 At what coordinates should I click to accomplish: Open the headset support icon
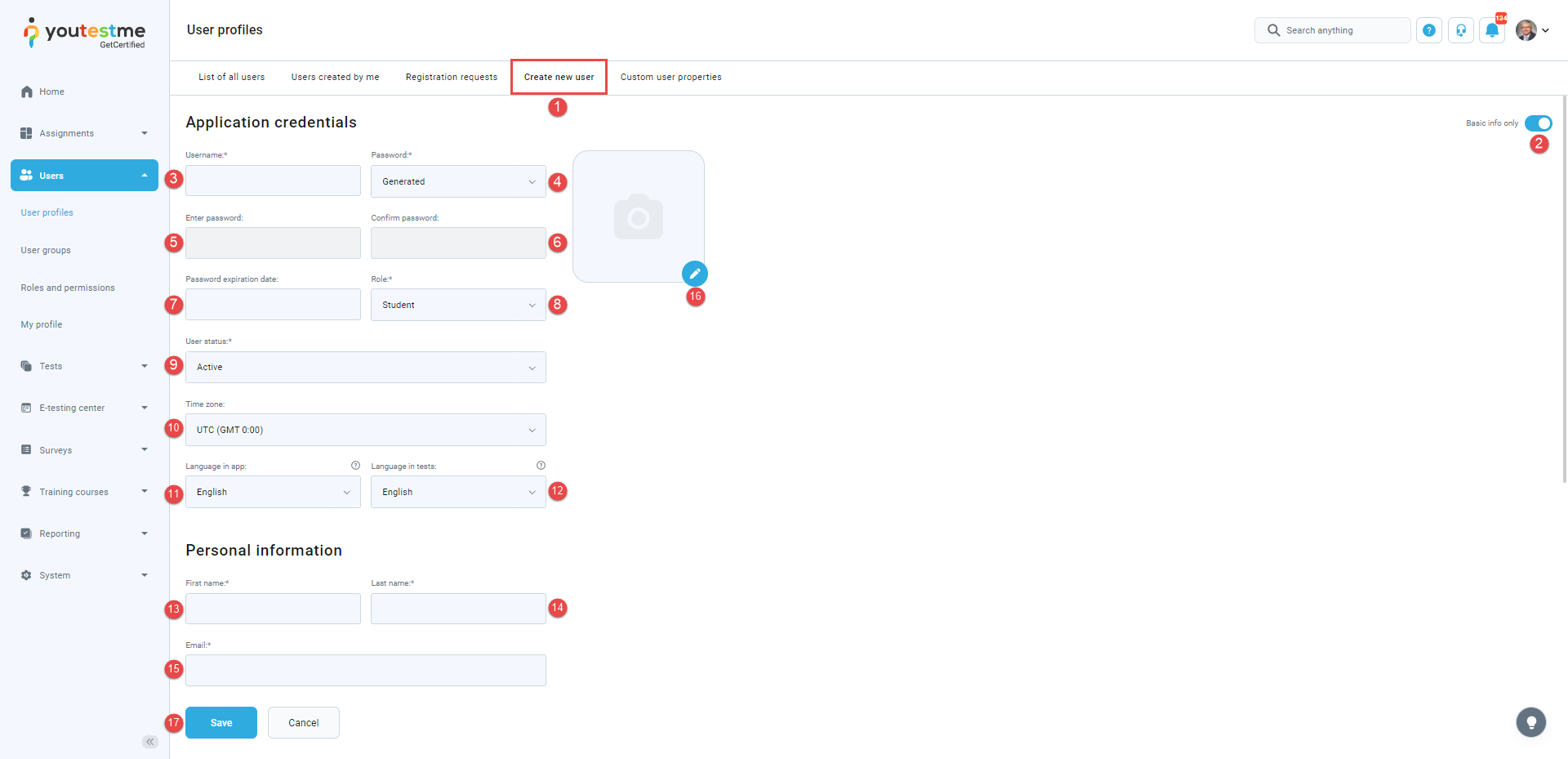click(1460, 30)
